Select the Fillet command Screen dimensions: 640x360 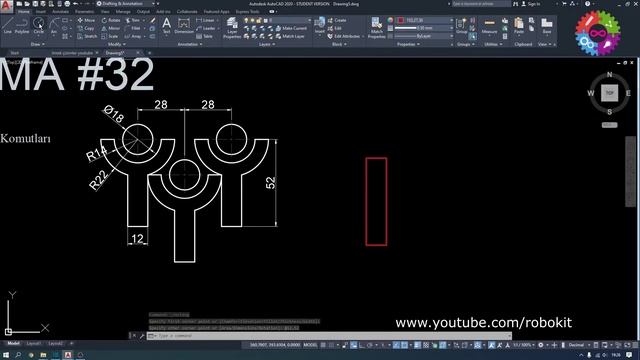point(133,28)
